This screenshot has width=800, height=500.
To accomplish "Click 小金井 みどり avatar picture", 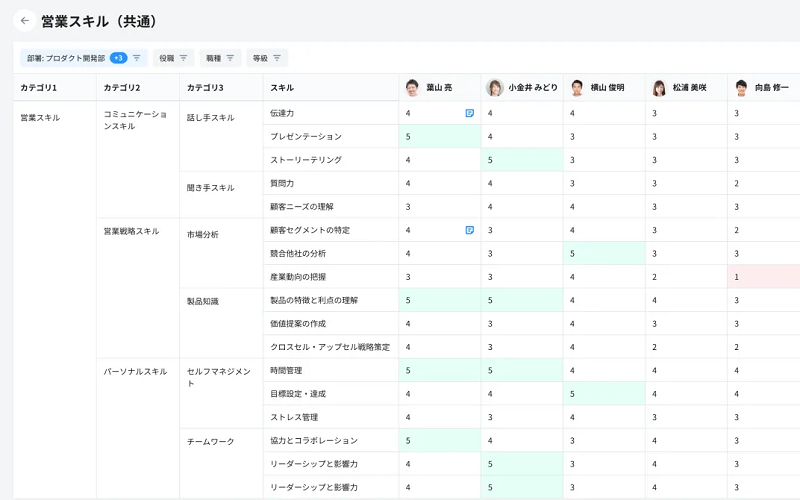I will (494, 88).
